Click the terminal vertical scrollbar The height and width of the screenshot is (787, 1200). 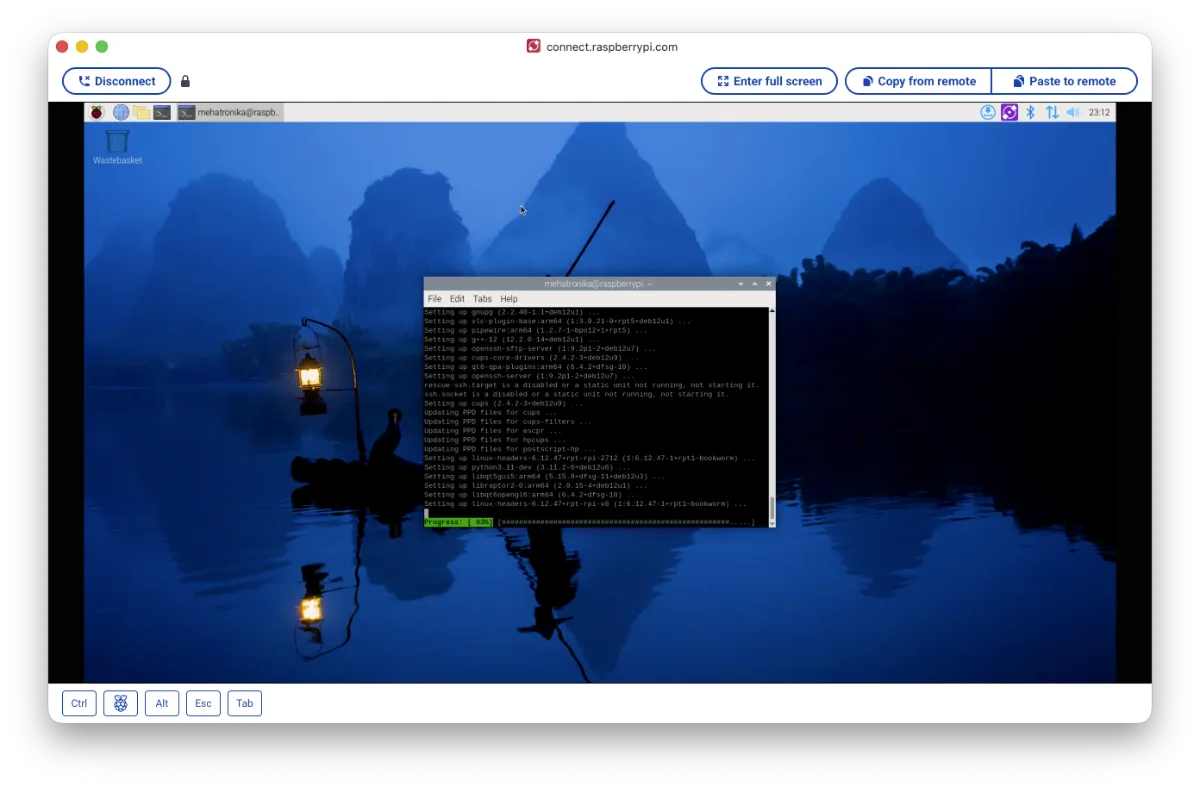coord(772,417)
